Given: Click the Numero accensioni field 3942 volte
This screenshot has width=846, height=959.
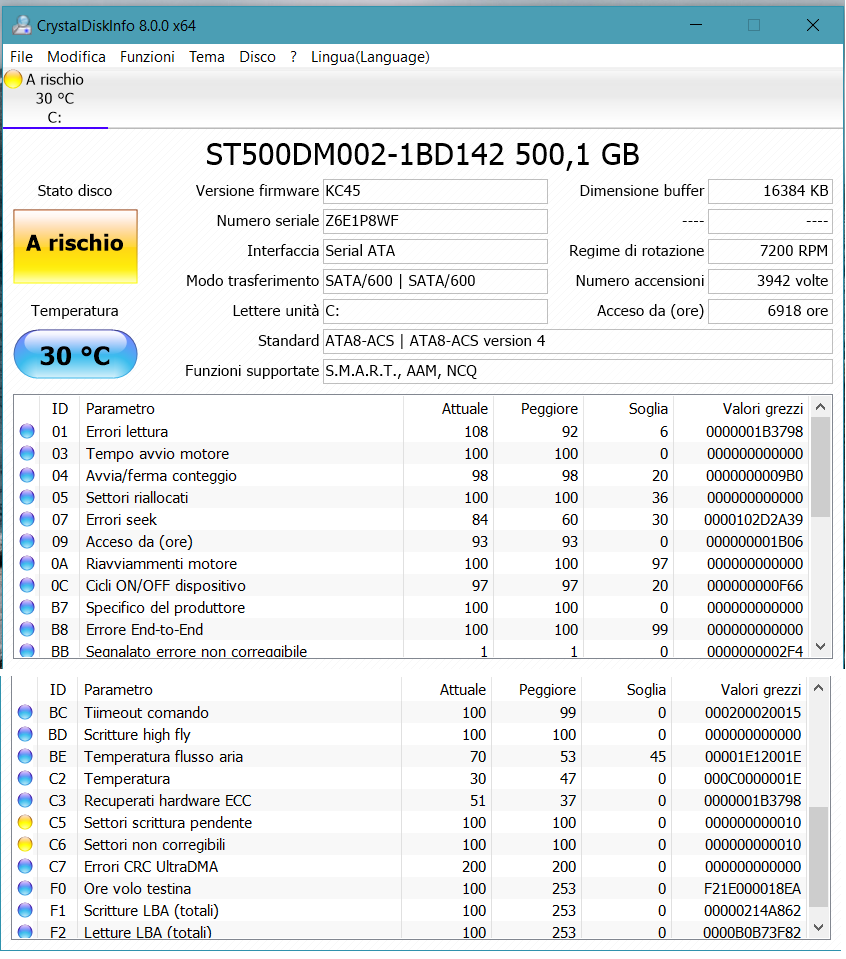Looking at the screenshot, I should [770, 281].
